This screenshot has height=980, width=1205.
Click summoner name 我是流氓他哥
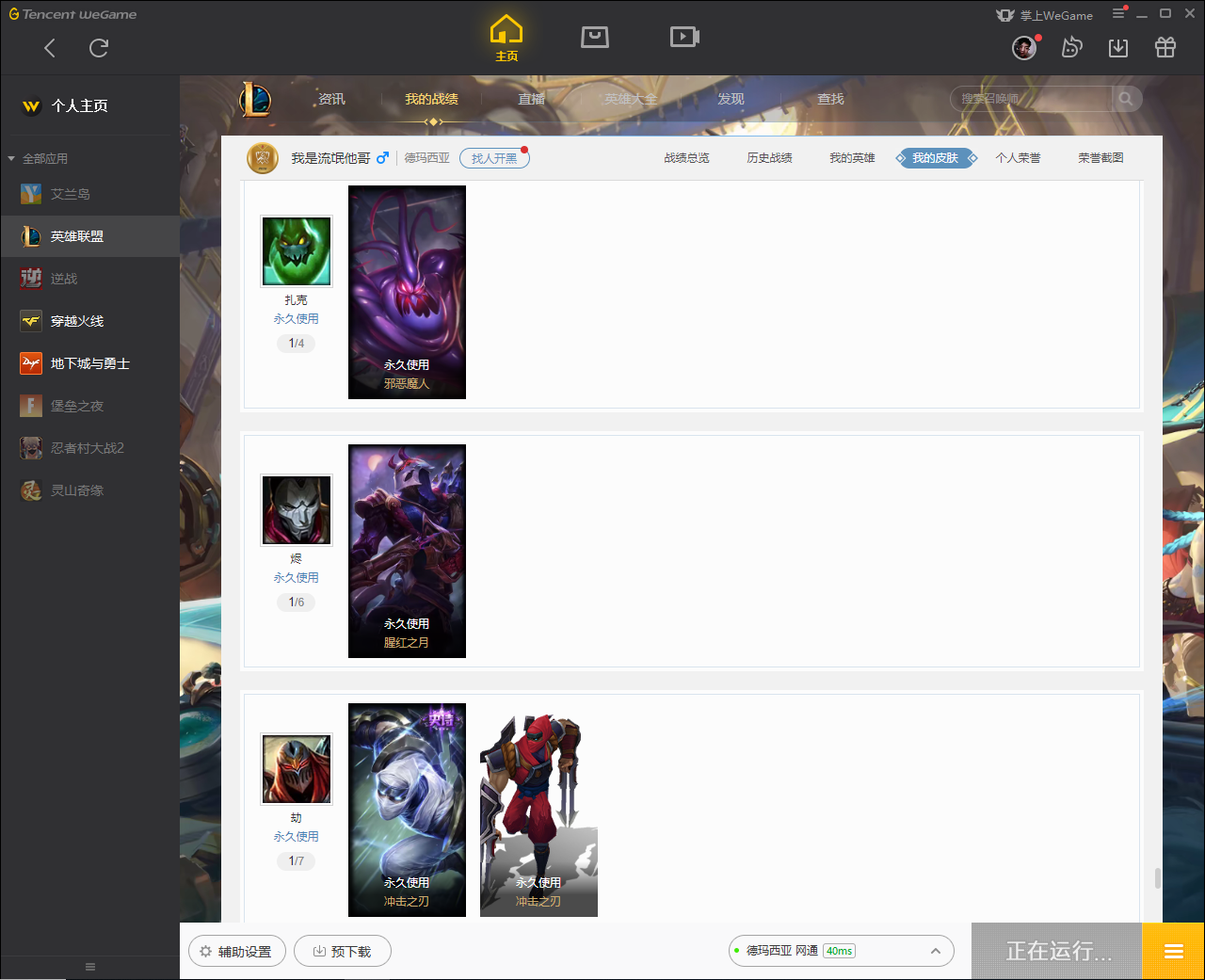coord(330,158)
